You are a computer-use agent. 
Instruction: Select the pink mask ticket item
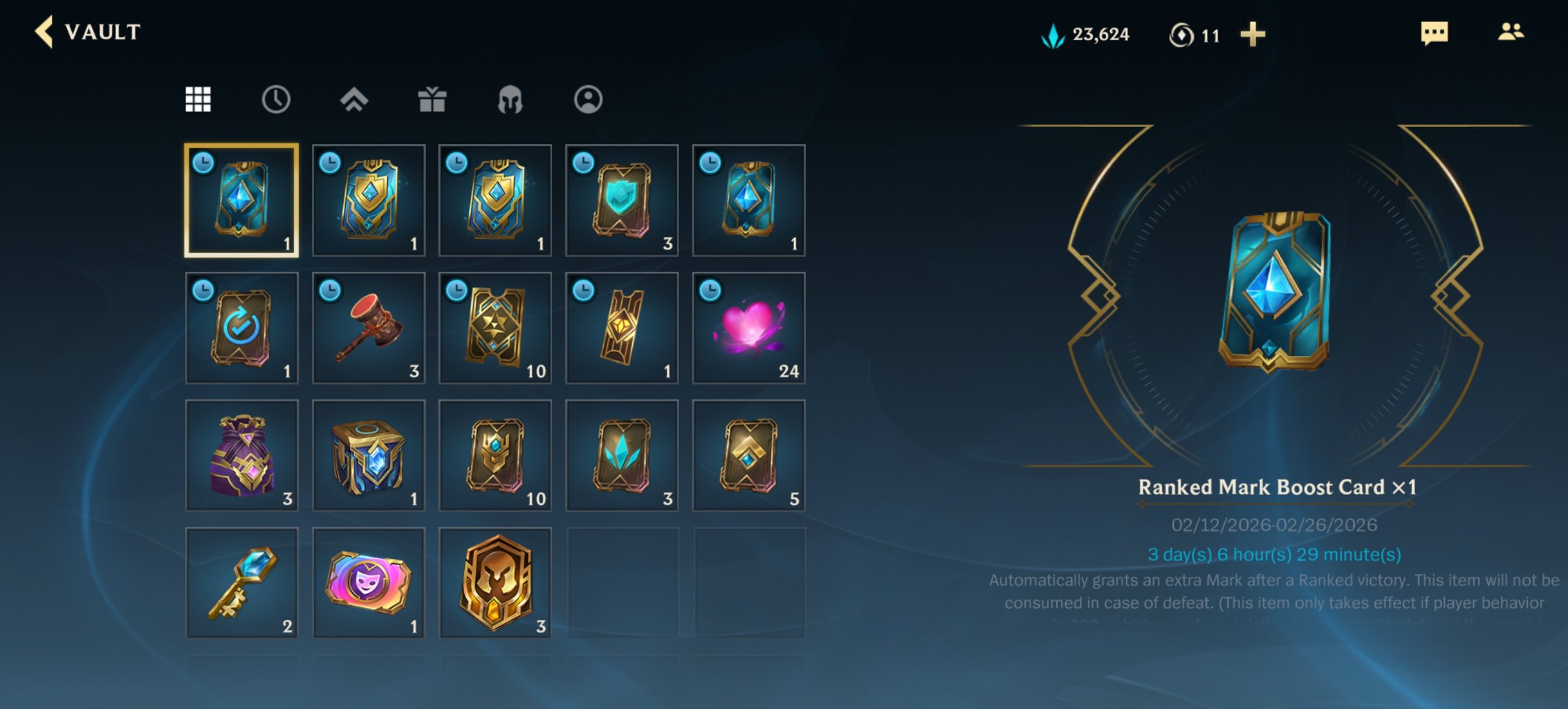[368, 583]
